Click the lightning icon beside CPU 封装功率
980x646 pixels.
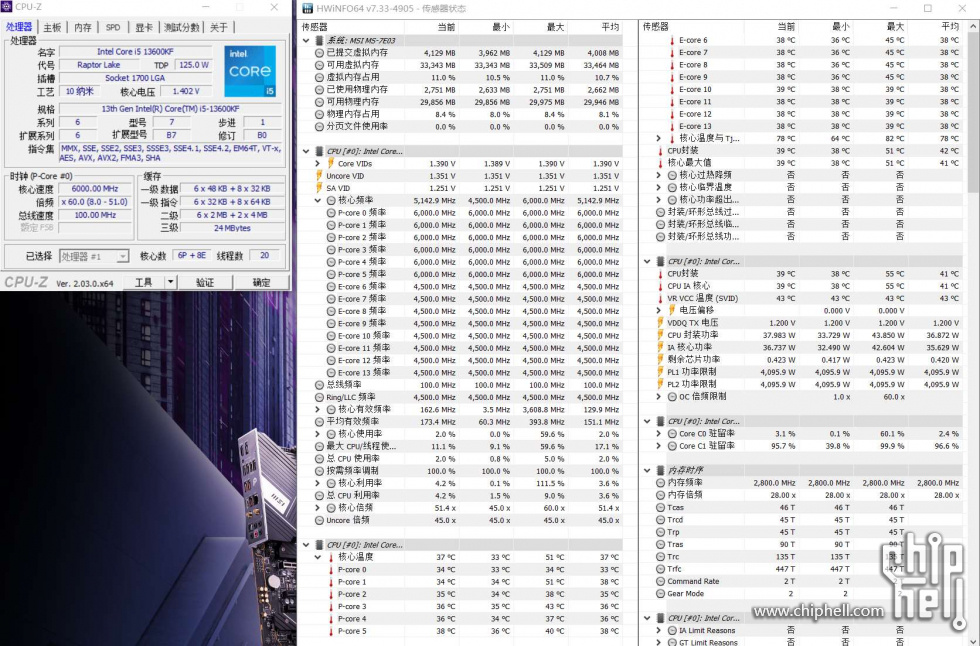[x=661, y=335]
